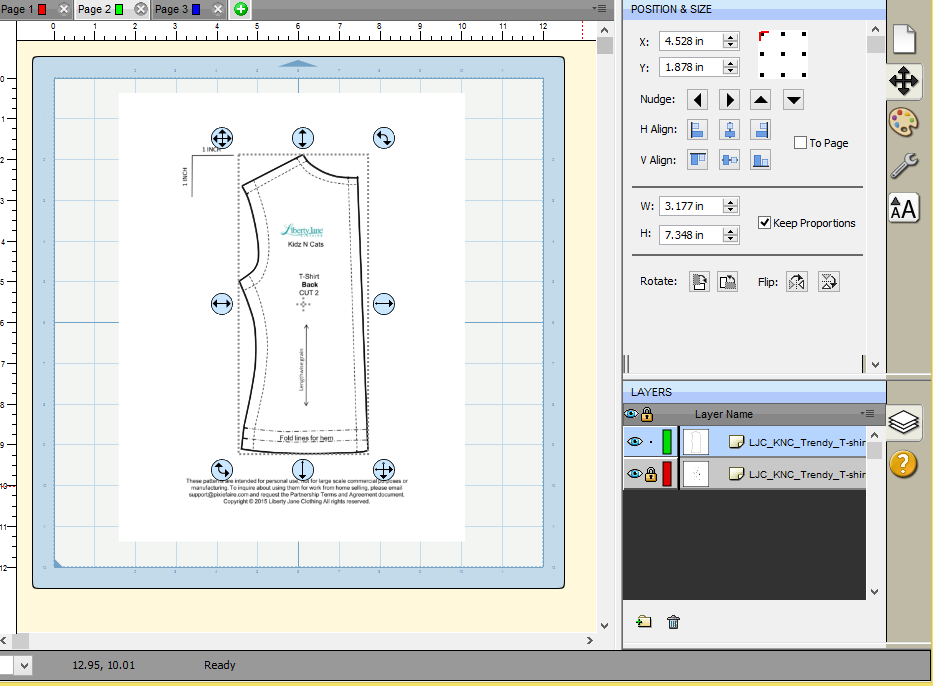Align horizontally to center
Screen dimensions: 933x686
click(x=730, y=130)
